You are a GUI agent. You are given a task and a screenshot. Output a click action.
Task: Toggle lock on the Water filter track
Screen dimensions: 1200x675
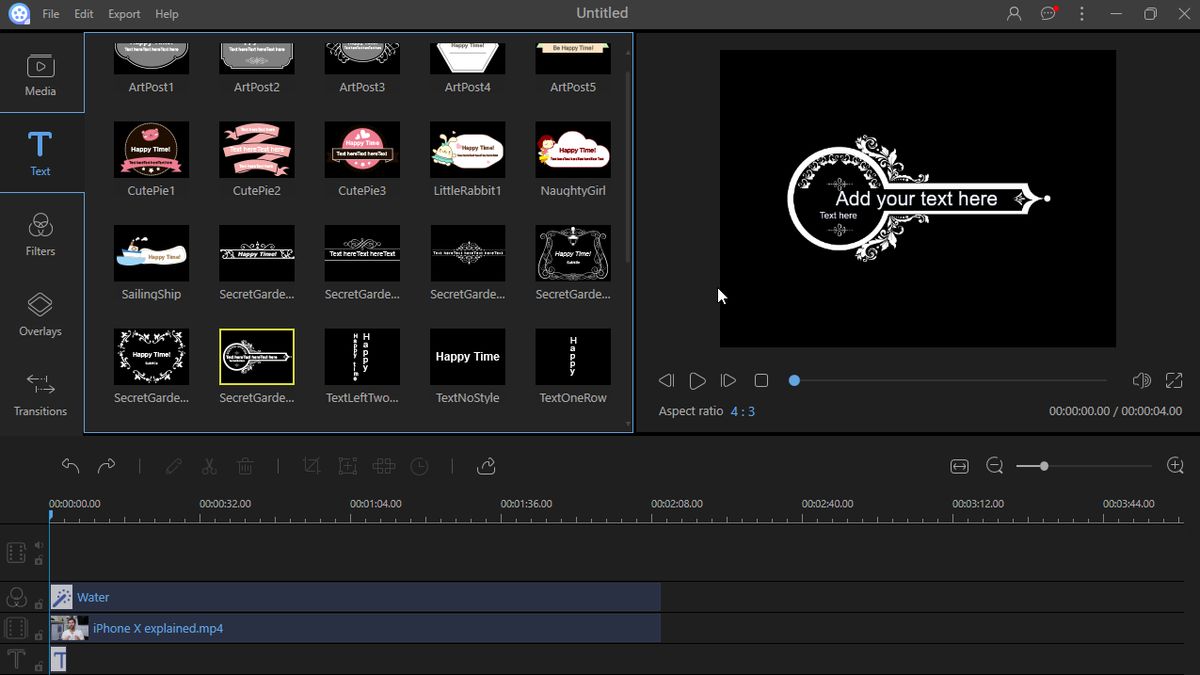(39, 604)
